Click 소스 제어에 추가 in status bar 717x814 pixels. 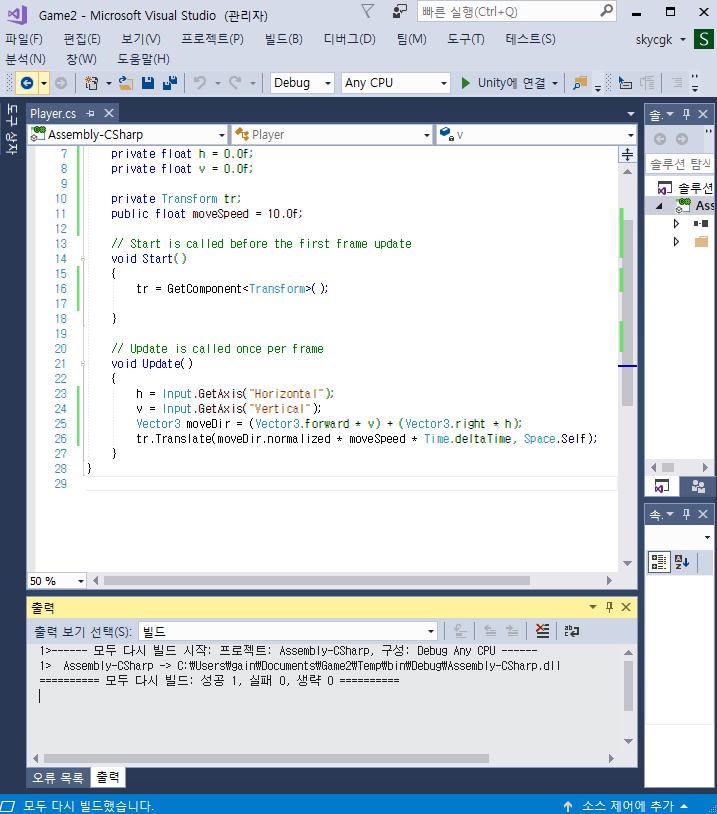coord(628,806)
